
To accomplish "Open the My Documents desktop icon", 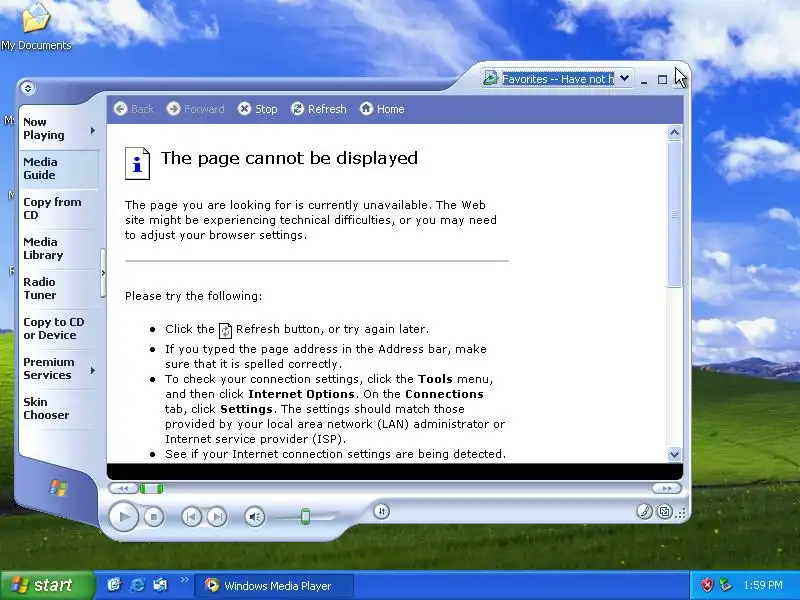I will (x=36, y=27).
